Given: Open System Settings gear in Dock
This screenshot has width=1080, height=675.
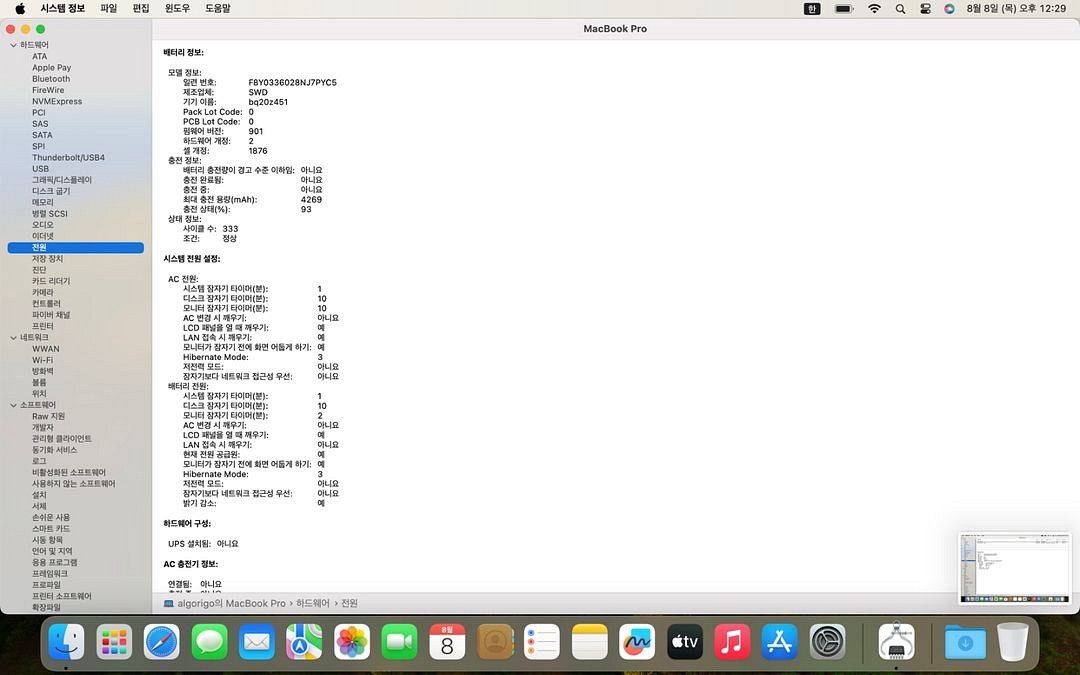Looking at the screenshot, I should pyautogui.click(x=827, y=642).
